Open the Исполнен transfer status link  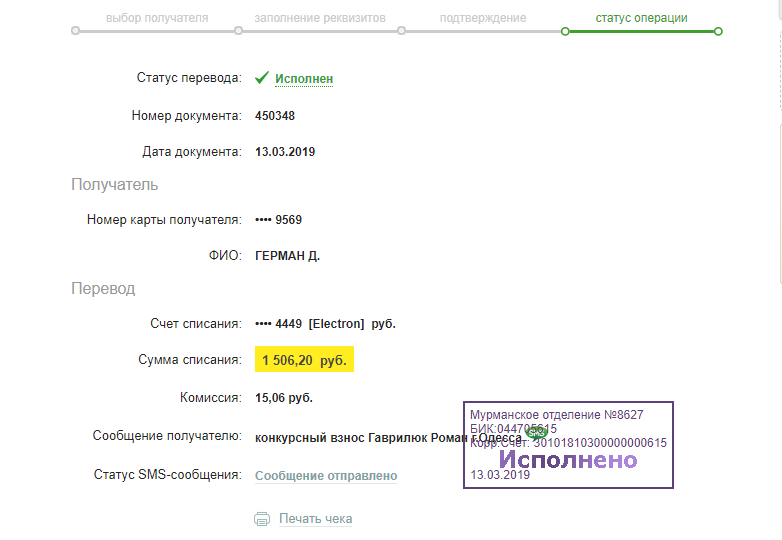click(x=304, y=79)
